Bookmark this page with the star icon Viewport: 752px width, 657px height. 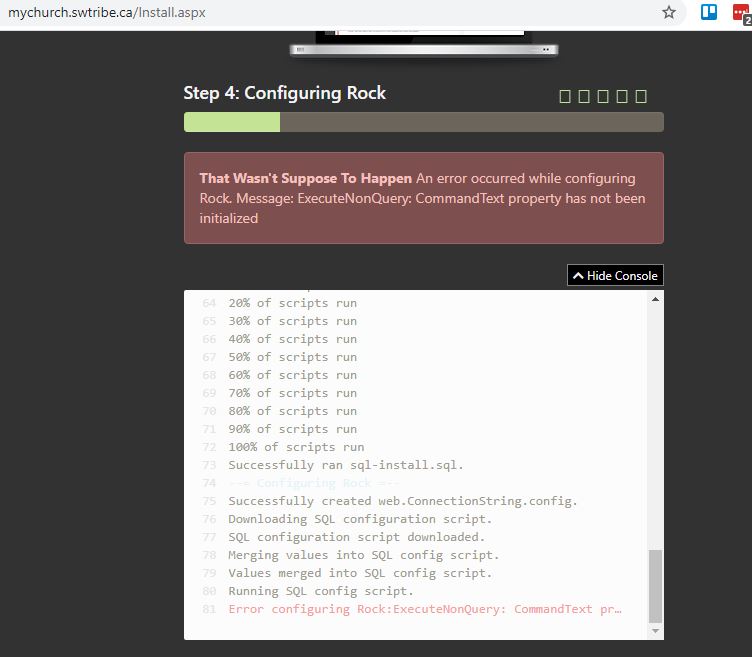click(669, 12)
